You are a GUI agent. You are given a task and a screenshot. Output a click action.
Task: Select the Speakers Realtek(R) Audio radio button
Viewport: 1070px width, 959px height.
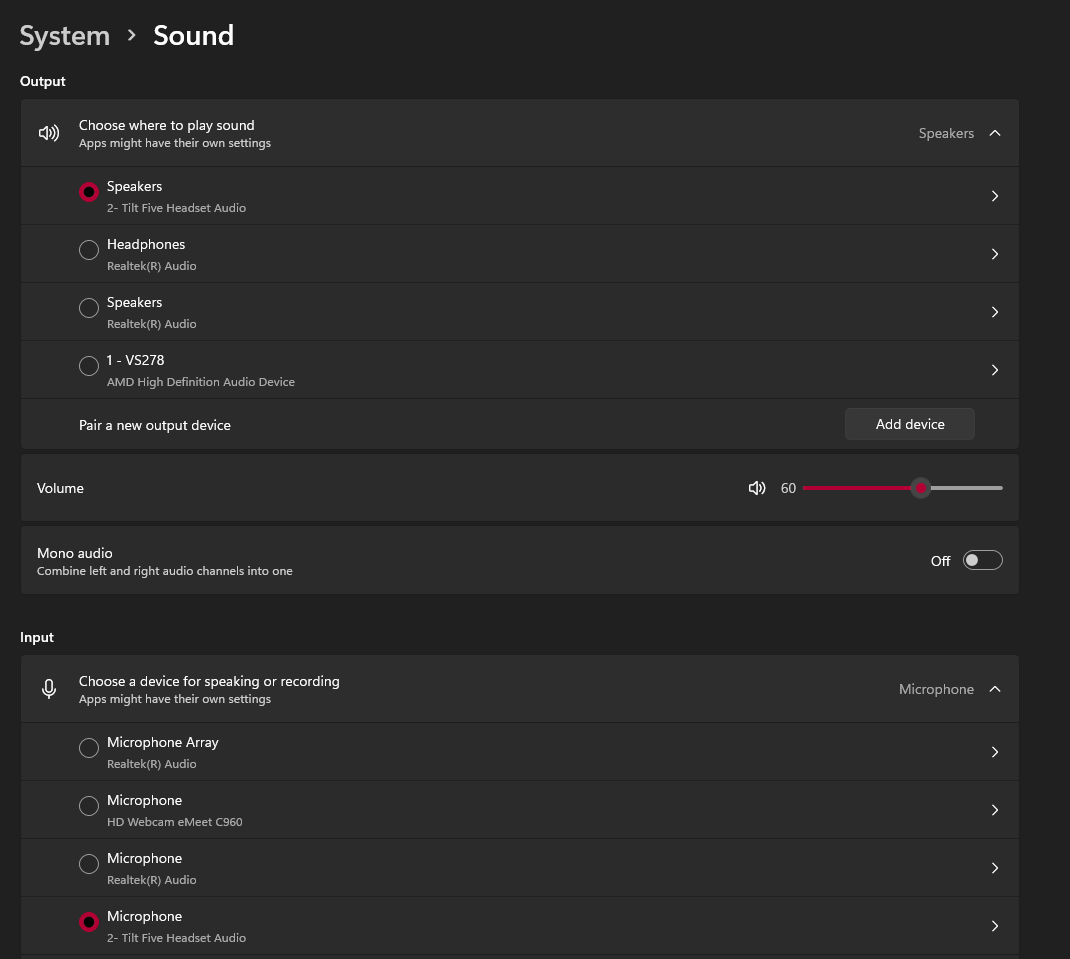coord(89,309)
